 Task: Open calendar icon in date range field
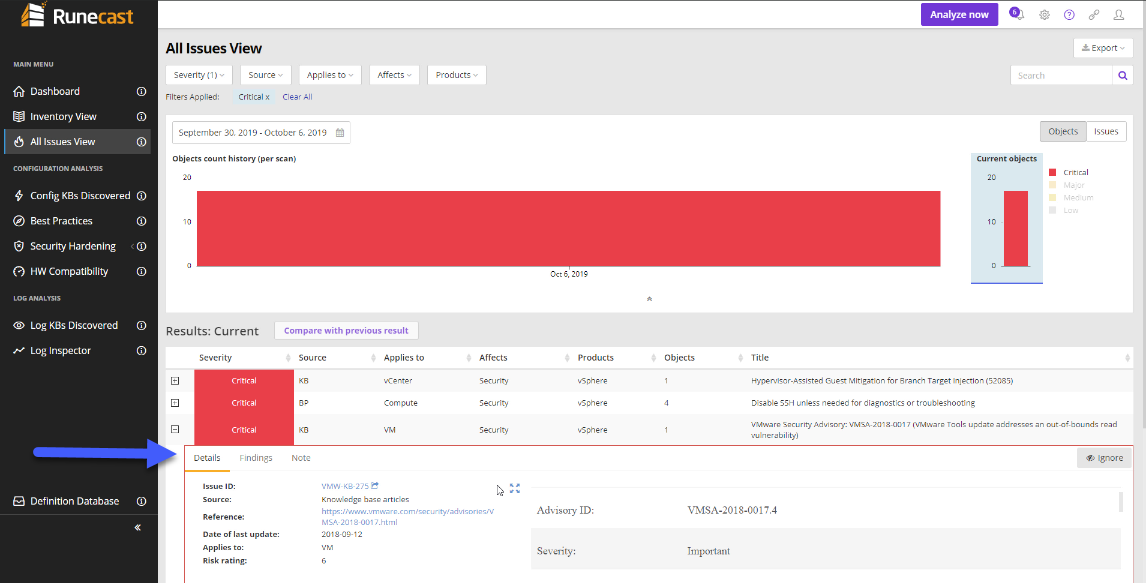tap(340, 133)
